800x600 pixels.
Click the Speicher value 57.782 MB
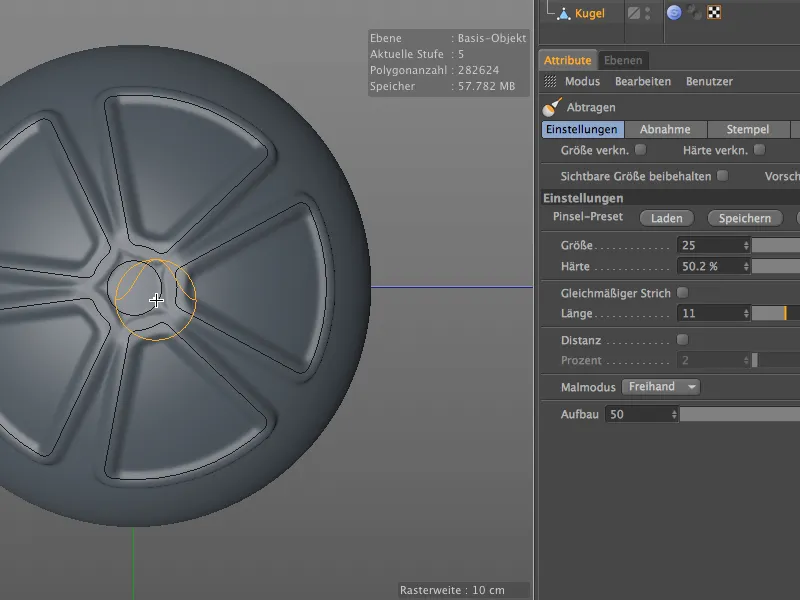click(486, 86)
